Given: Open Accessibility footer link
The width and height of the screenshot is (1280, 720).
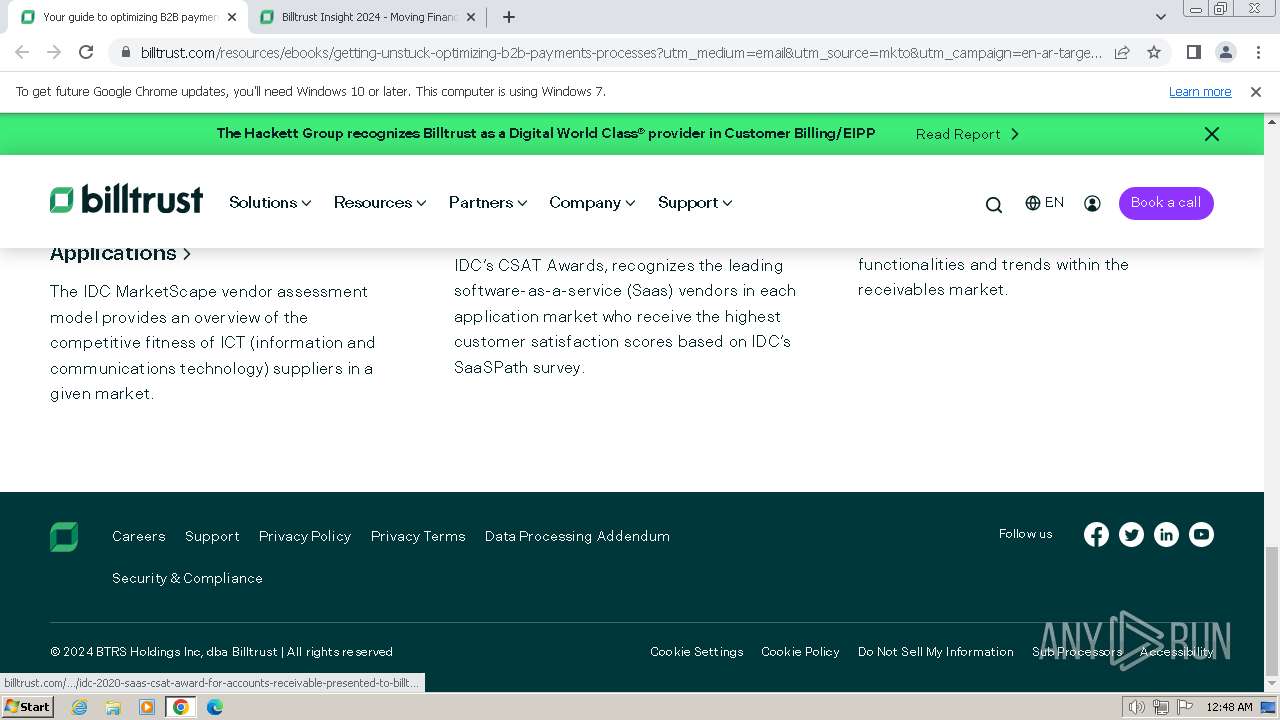Looking at the screenshot, I should tap(1177, 652).
